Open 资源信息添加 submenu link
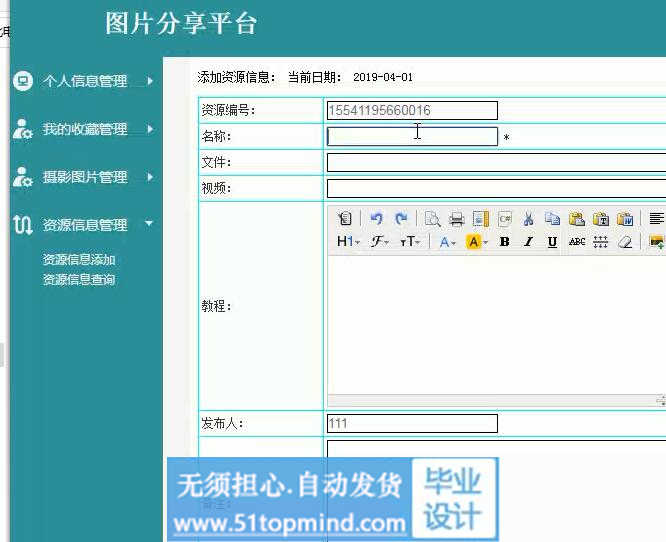This screenshot has width=666, height=542. [x=79, y=260]
